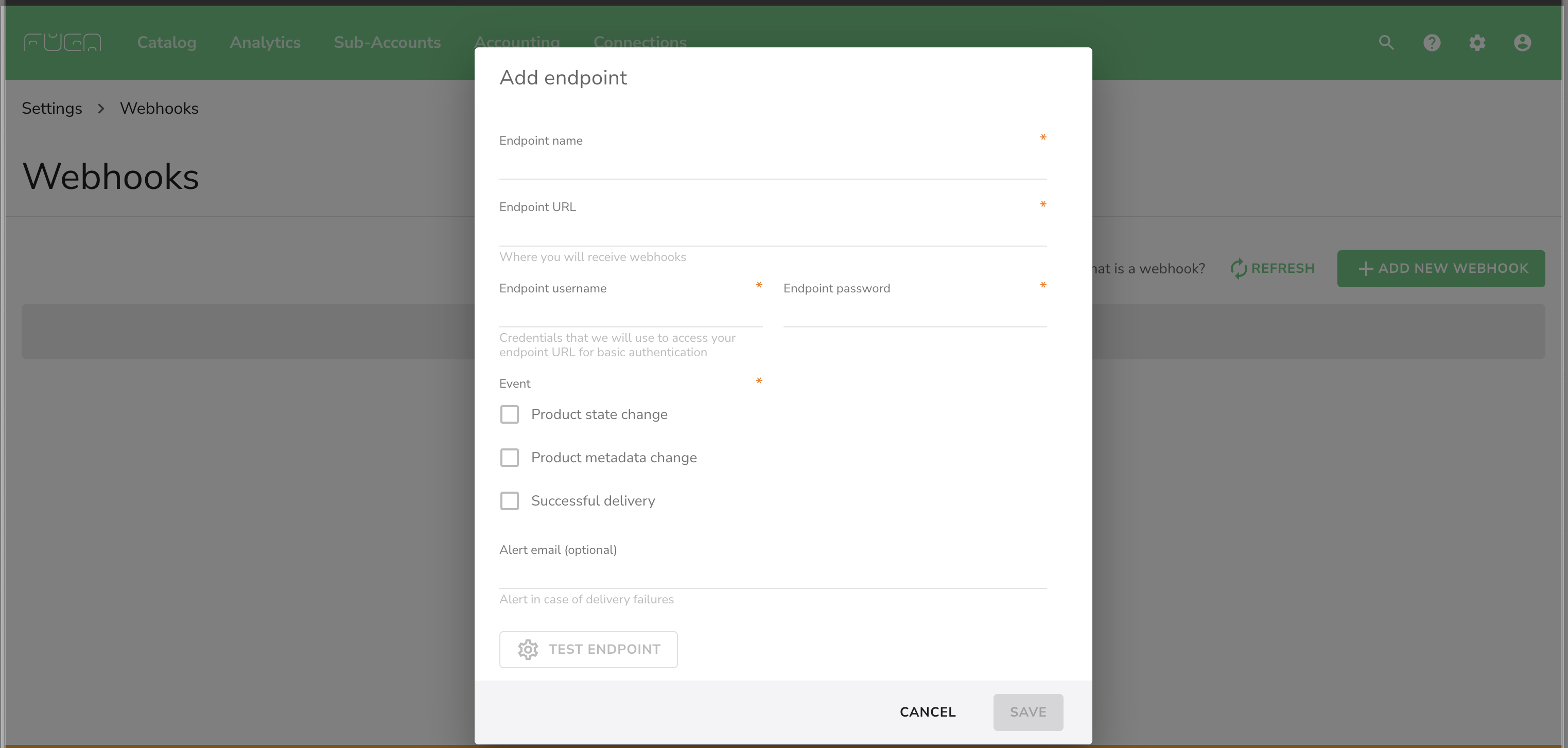1568x748 pixels.
Task: Open the search magnifier icon
Action: pyautogui.click(x=1386, y=43)
